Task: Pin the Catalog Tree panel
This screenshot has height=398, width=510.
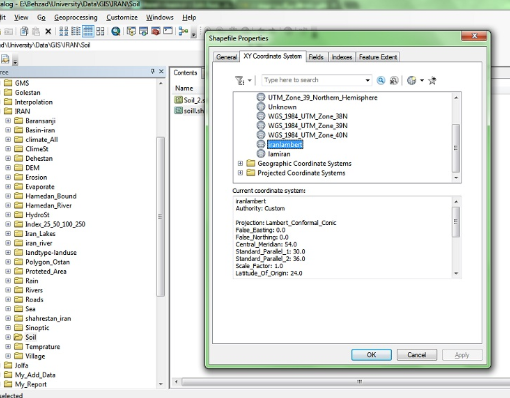Action: (153, 71)
